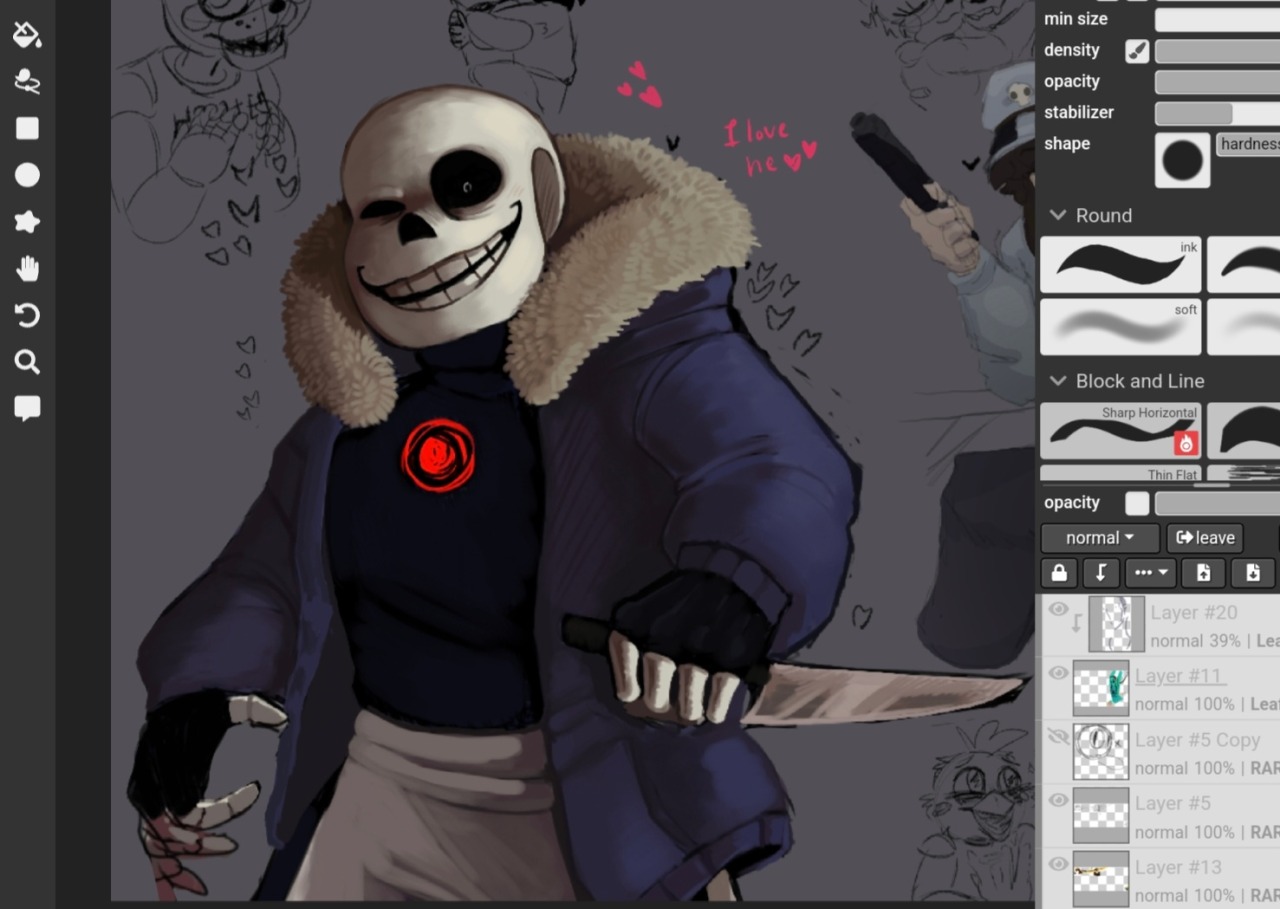Select the paint bucket fill tool

pyautogui.click(x=27, y=35)
